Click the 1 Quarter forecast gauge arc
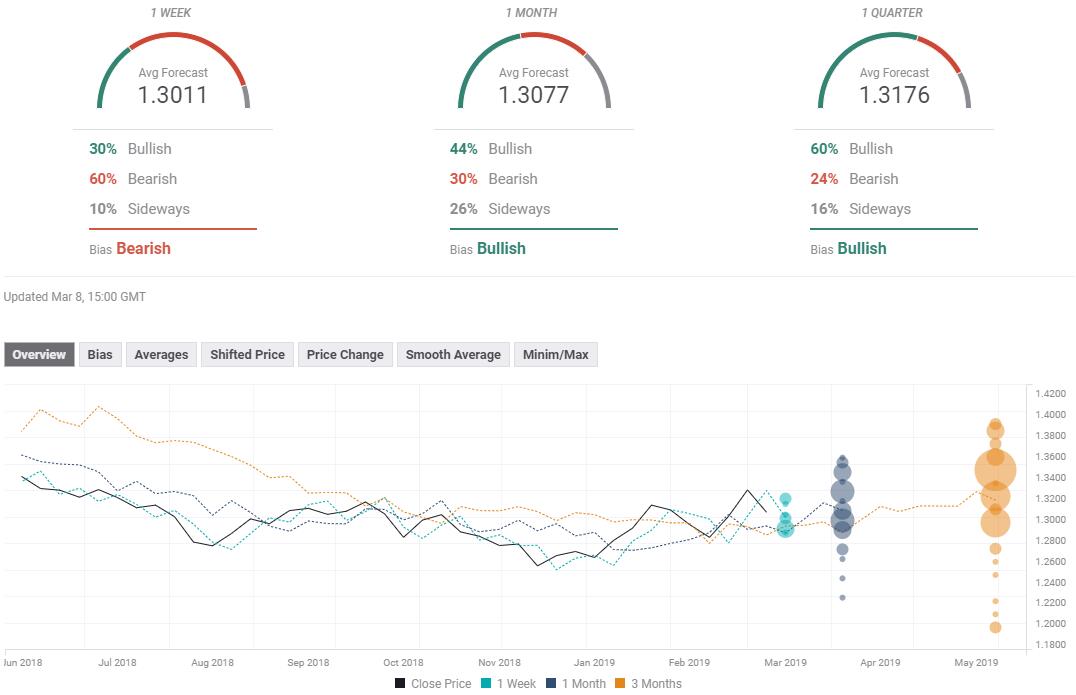The image size is (1076, 695). point(894,40)
